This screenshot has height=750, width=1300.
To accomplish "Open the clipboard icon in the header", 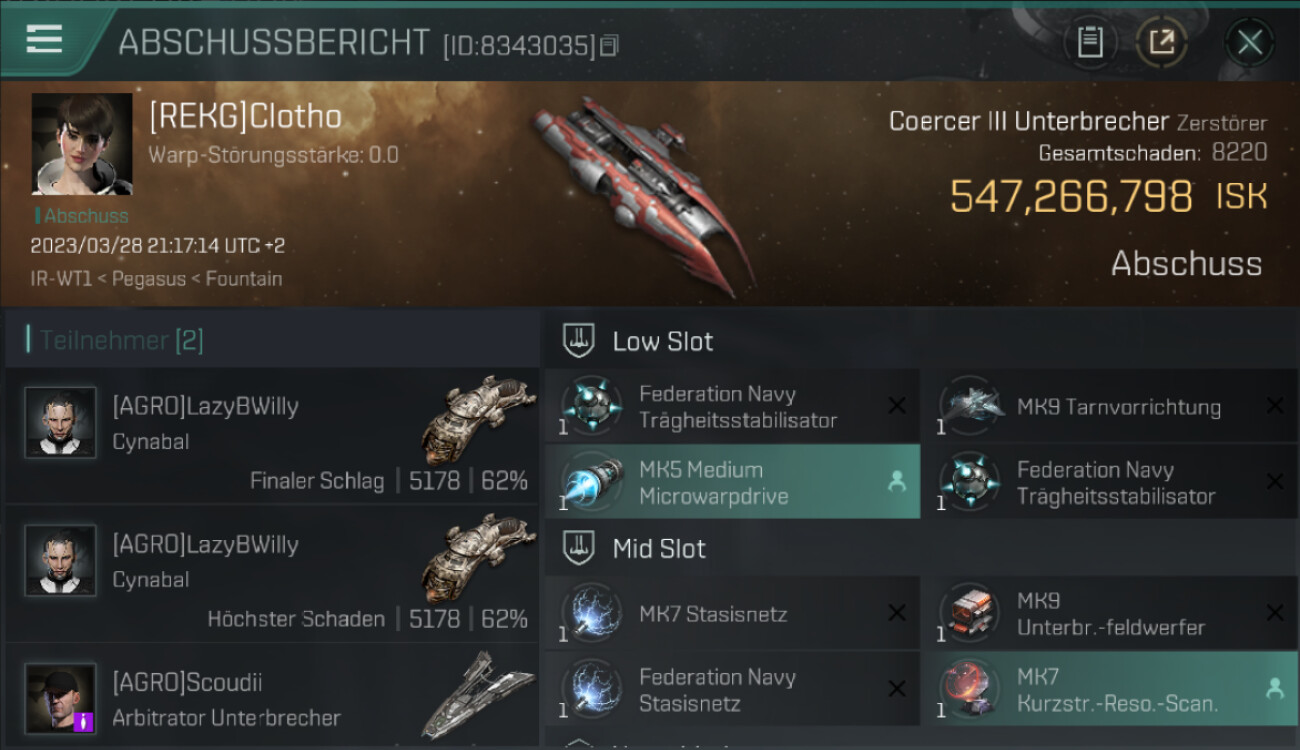I will tap(1090, 42).
